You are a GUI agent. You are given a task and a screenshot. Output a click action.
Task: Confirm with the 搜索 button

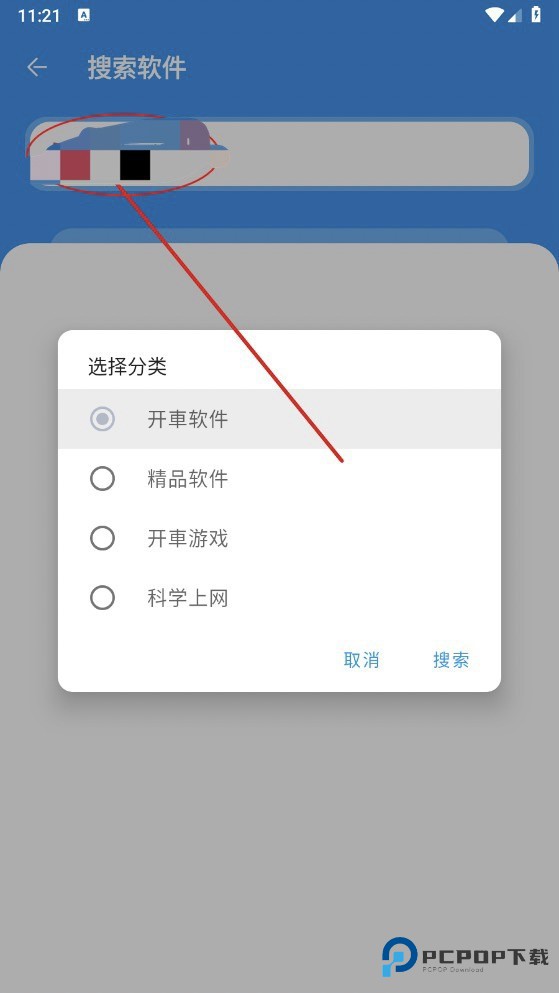(451, 660)
